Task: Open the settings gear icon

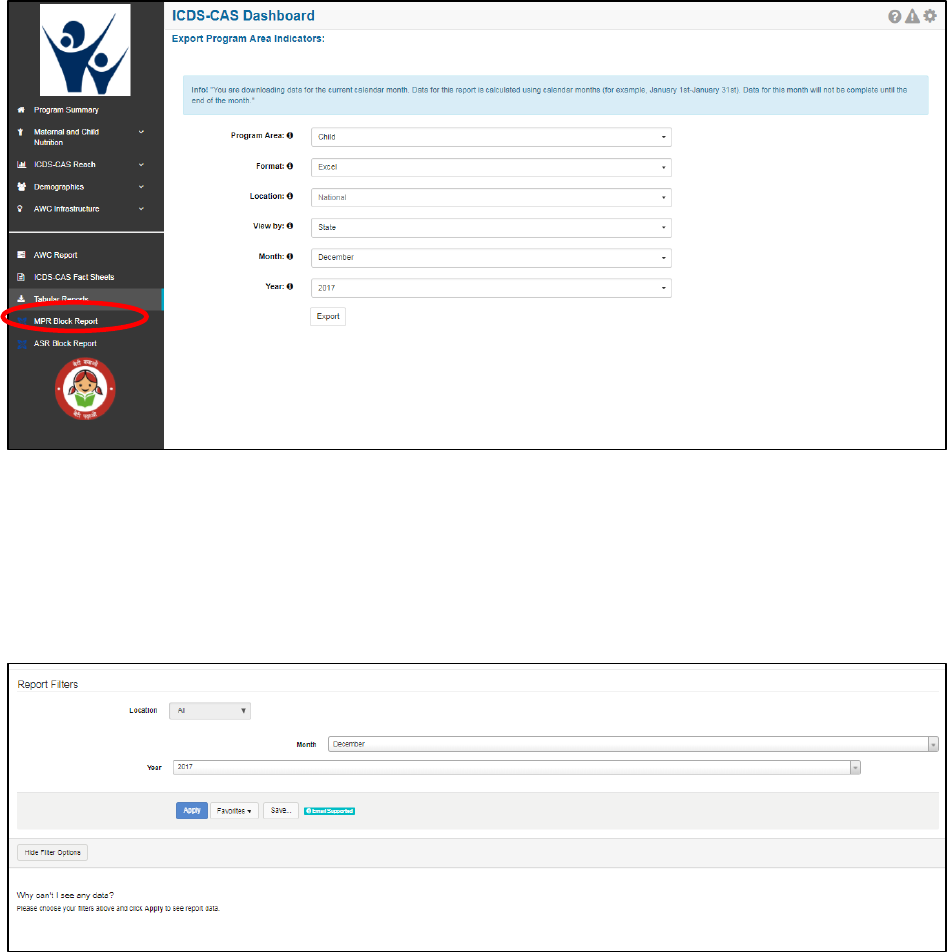Action: click(x=930, y=16)
